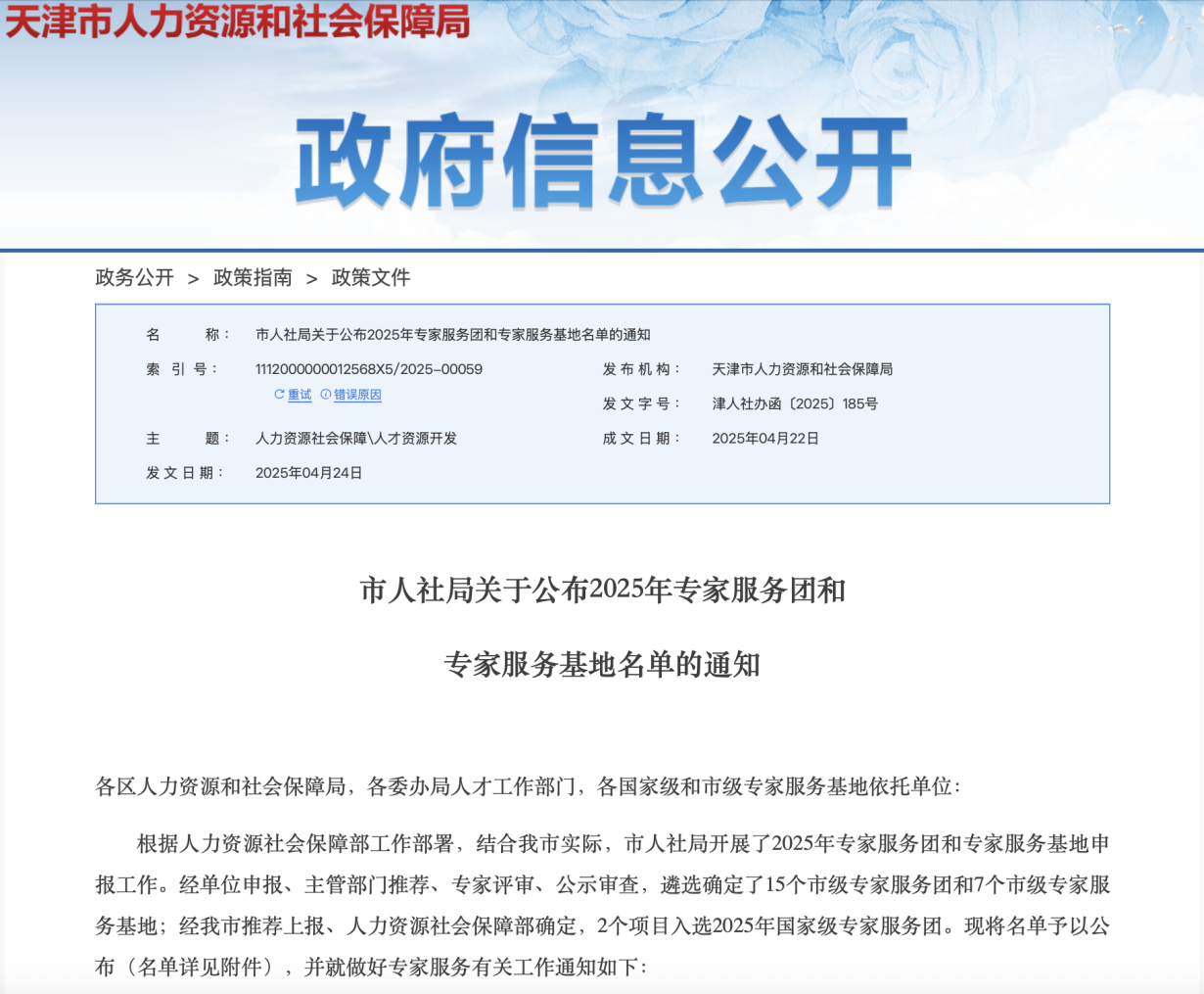Image resolution: width=1204 pixels, height=994 pixels.
Task: Click the index number 1112000000012568X5/2025-00059
Action: [x=369, y=369]
